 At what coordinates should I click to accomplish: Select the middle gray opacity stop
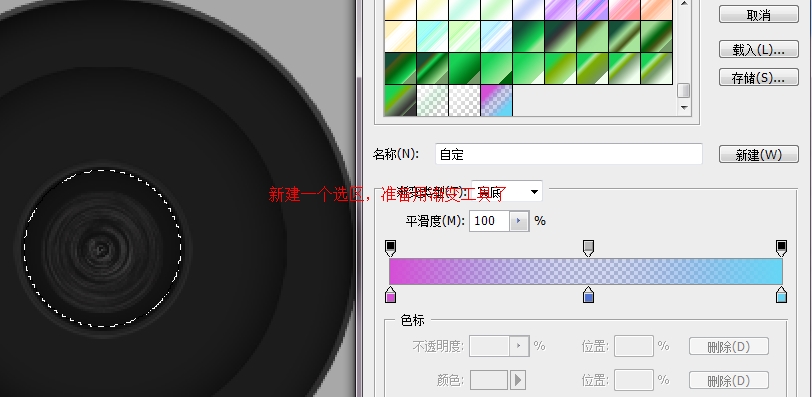click(588, 247)
